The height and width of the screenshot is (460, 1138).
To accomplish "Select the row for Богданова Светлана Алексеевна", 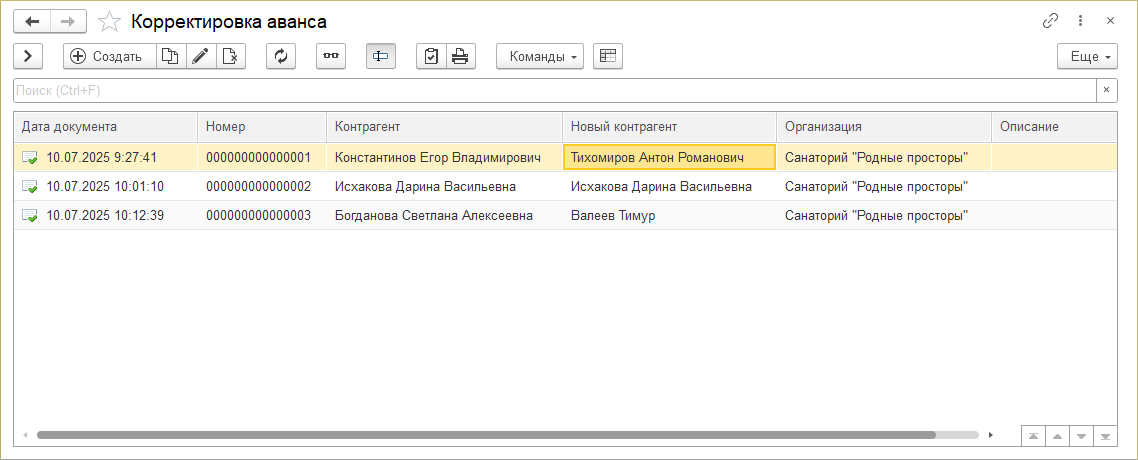I will pos(433,215).
